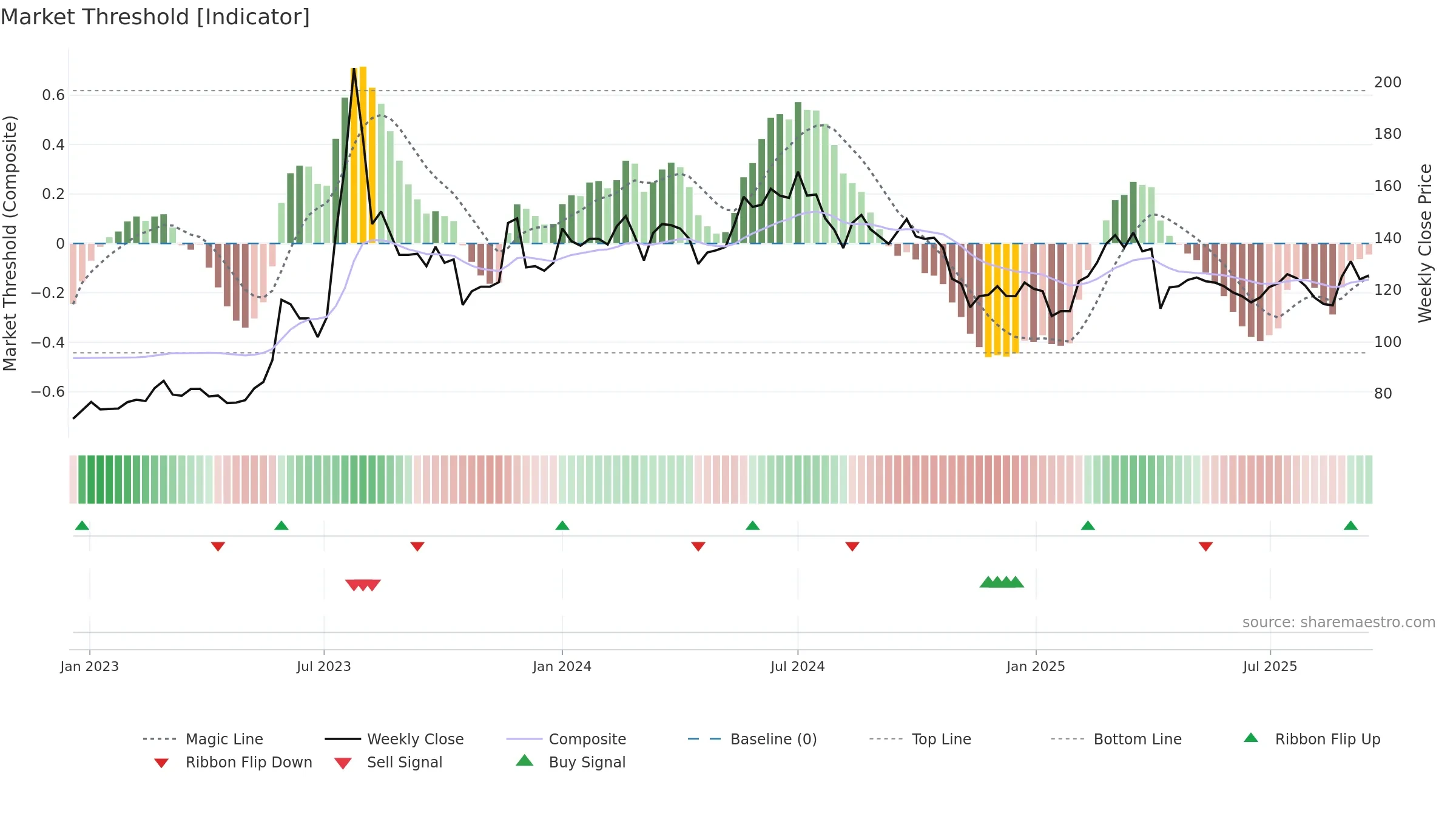Viewport: 1456px width, 819px height.
Task: Click the red sell signal cluster near Jul 2023
Action: [x=363, y=585]
